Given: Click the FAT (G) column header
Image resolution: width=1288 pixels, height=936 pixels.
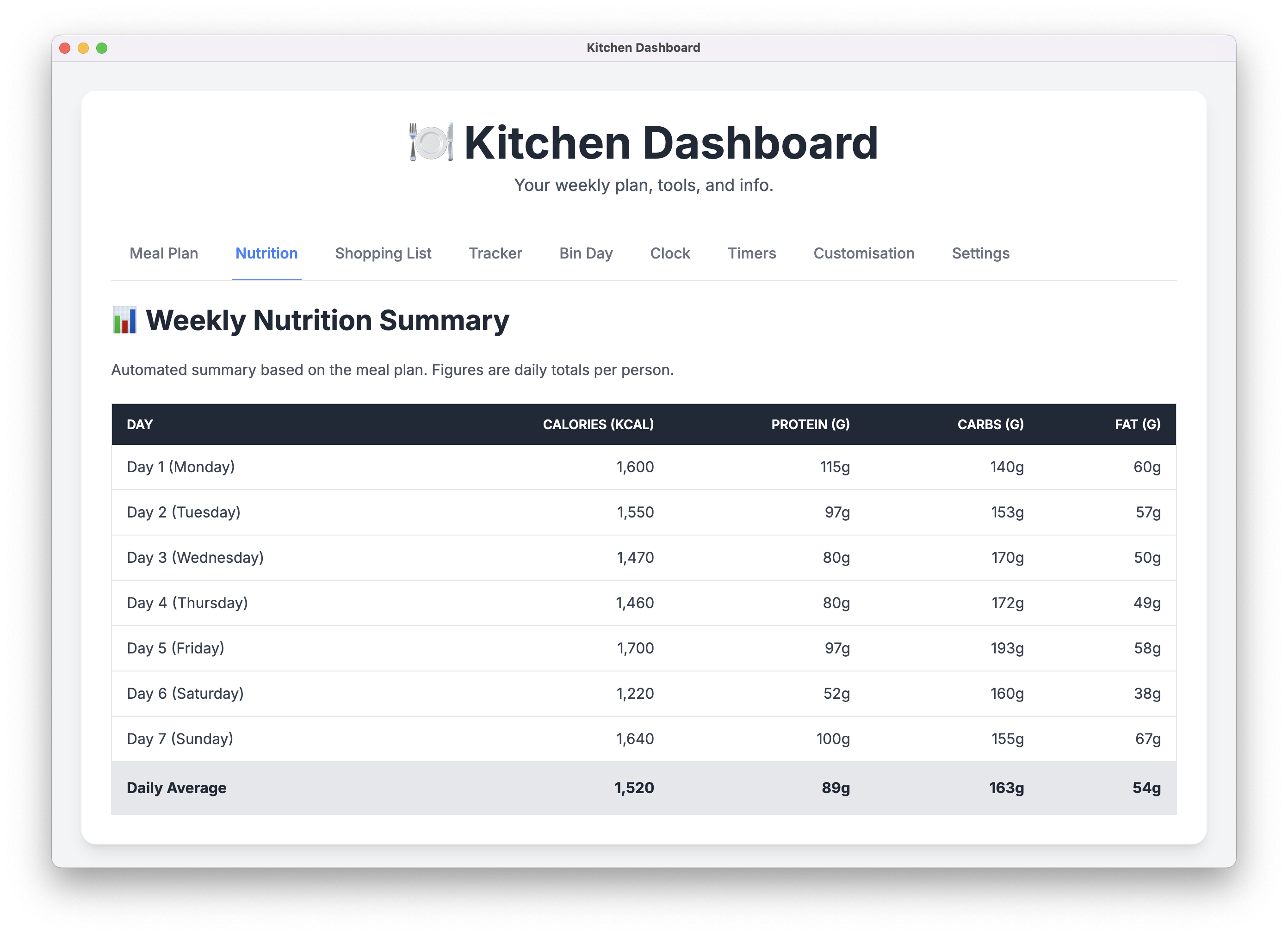Looking at the screenshot, I should tap(1138, 425).
